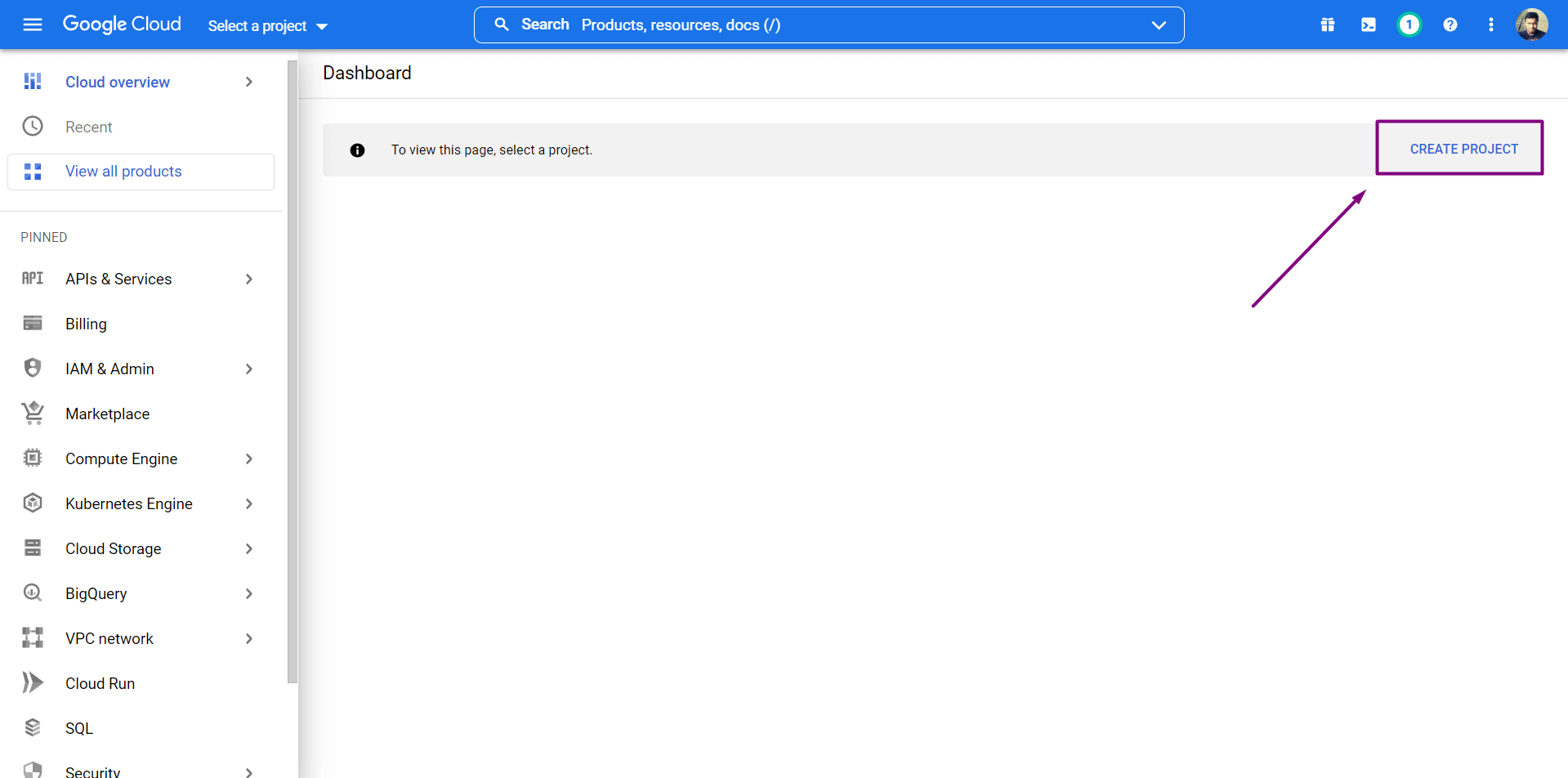Click the PINNED section label
Image resolution: width=1568 pixels, height=778 pixels.
44,237
